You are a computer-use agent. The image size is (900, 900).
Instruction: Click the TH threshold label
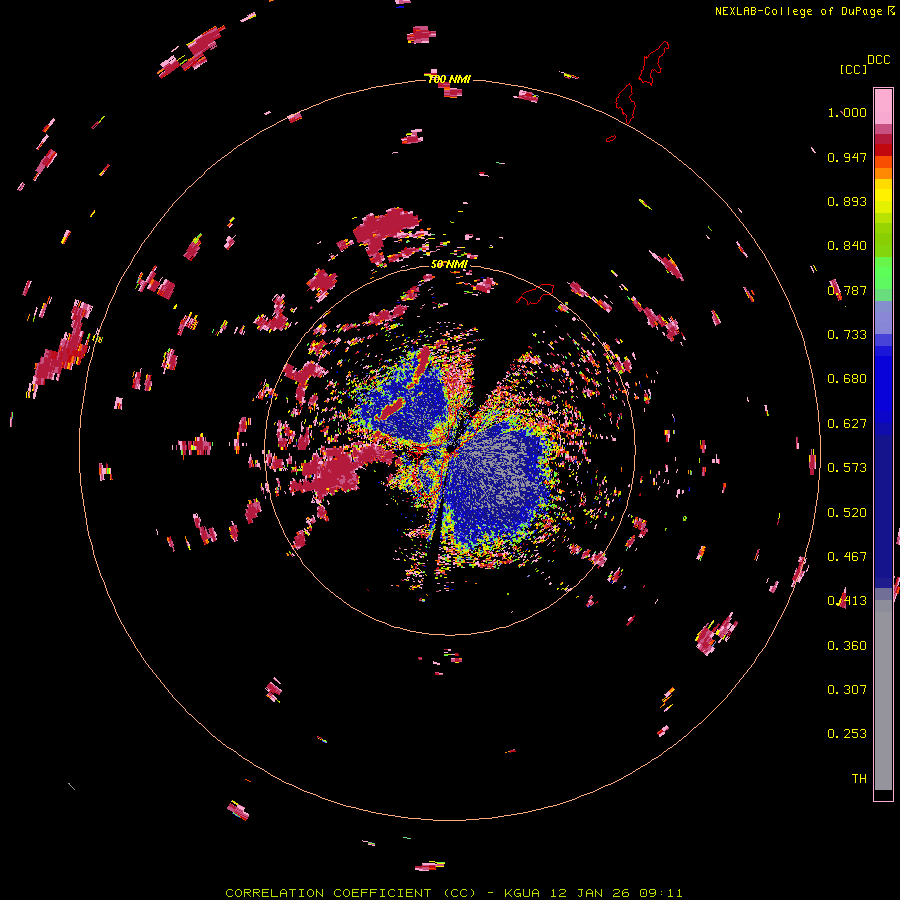(x=859, y=779)
